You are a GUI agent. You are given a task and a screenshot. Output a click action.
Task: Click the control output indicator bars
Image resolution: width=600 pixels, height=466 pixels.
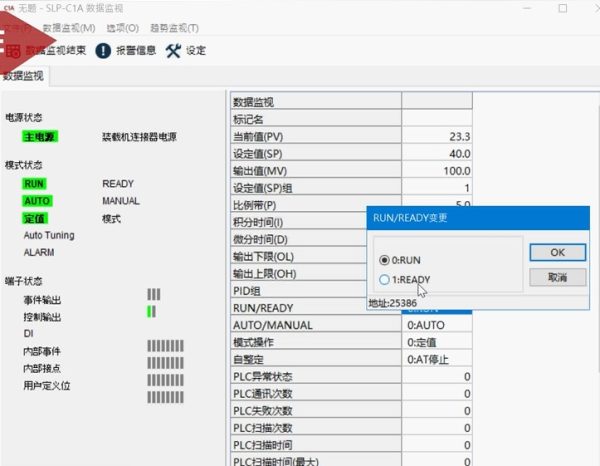(153, 312)
